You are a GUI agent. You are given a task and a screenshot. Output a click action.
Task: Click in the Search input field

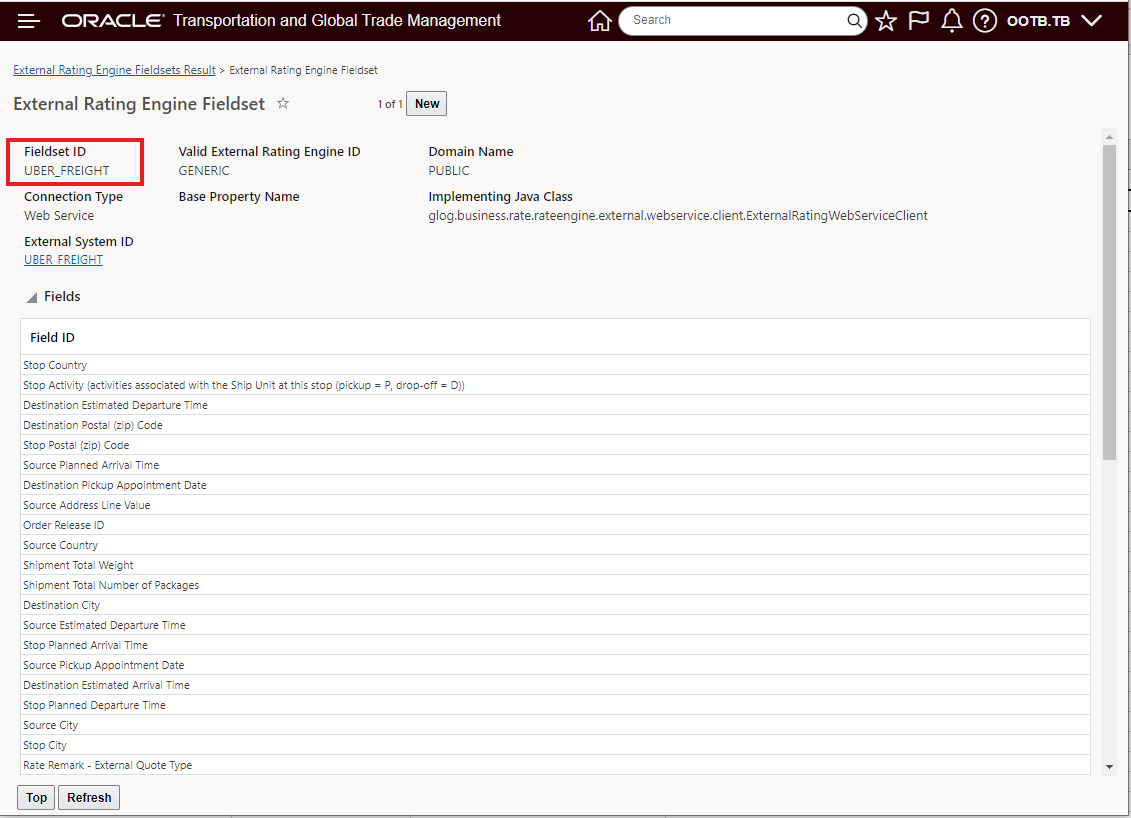pyautogui.click(x=736, y=20)
